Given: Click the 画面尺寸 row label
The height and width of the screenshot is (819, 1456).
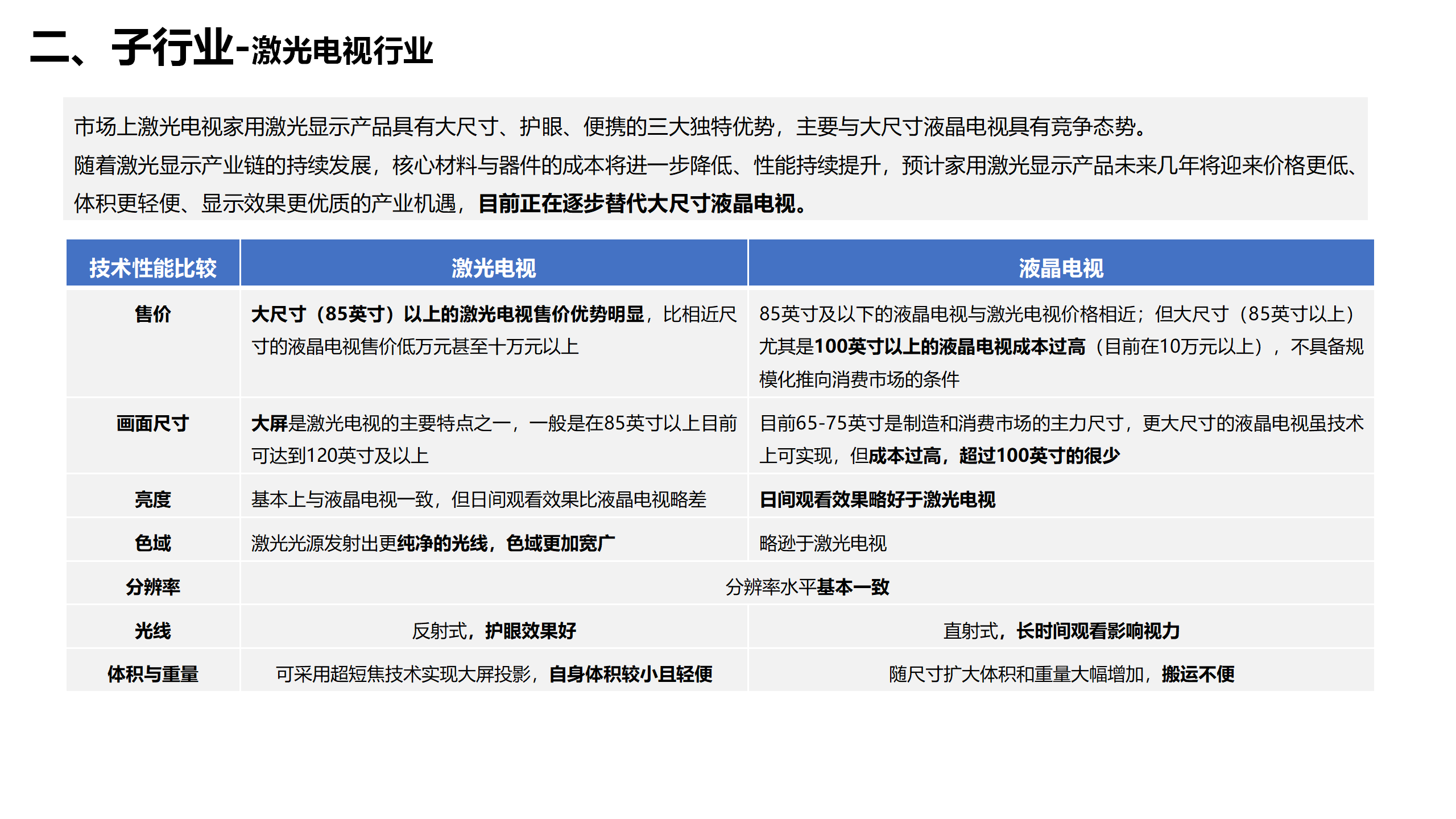Looking at the screenshot, I should click(x=154, y=423).
